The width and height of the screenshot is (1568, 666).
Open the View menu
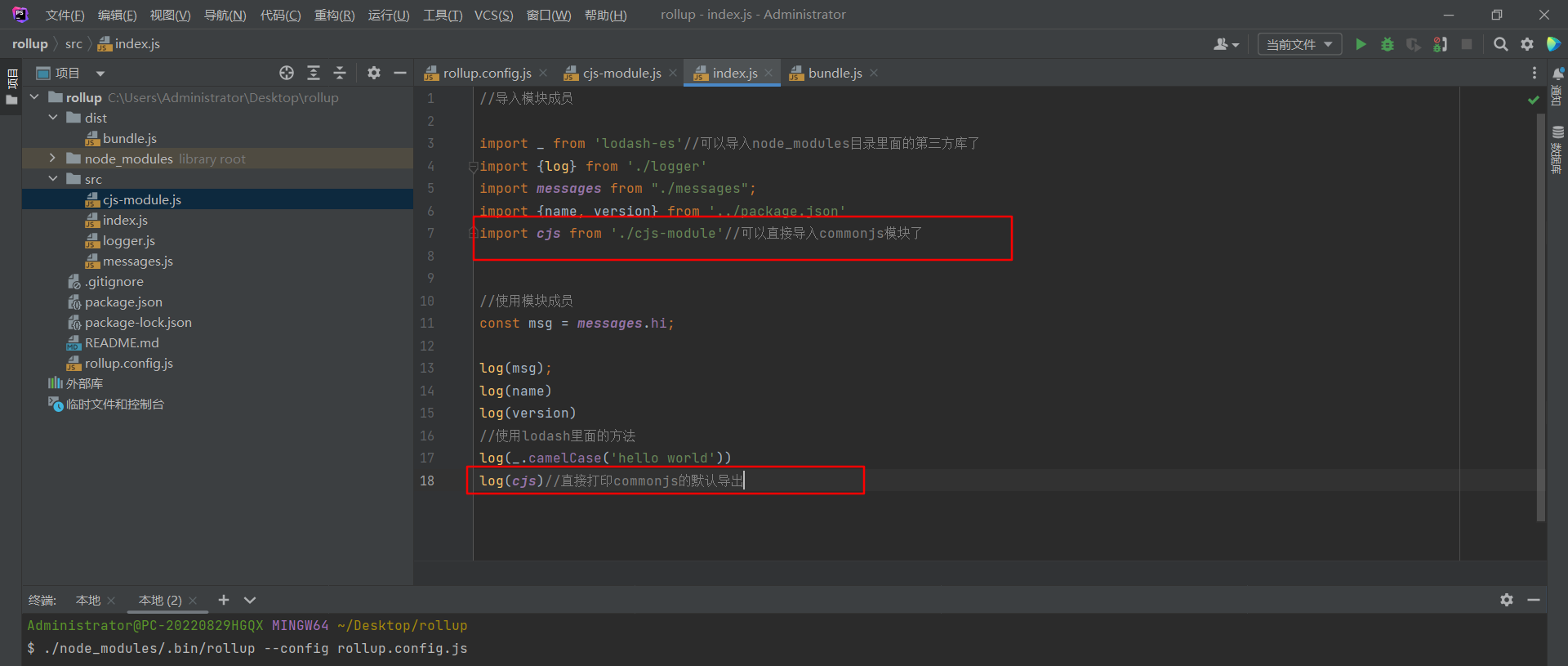point(170,15)
